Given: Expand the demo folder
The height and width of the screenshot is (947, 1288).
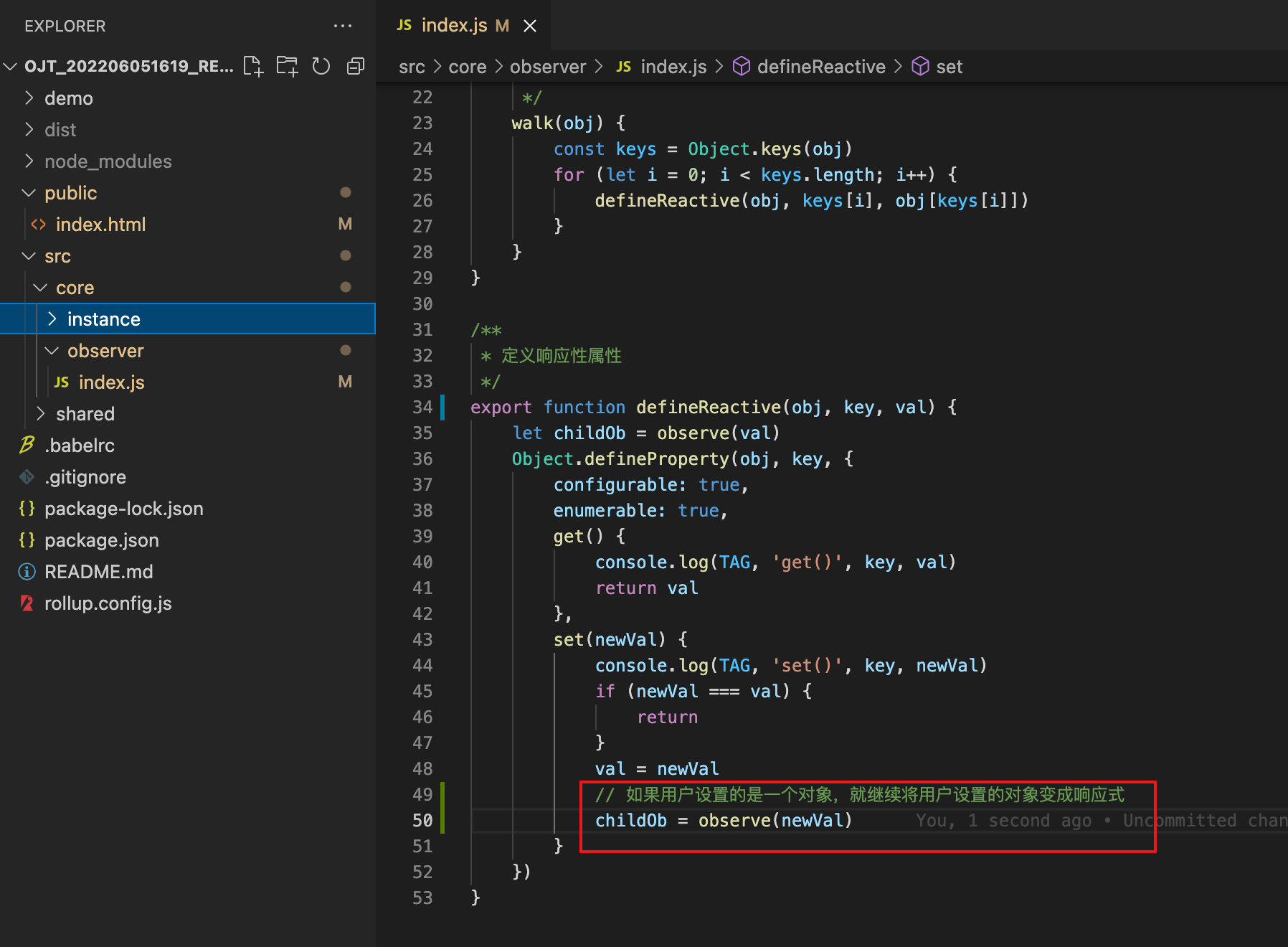Looking at the screenshot, I should coord(29,98).
